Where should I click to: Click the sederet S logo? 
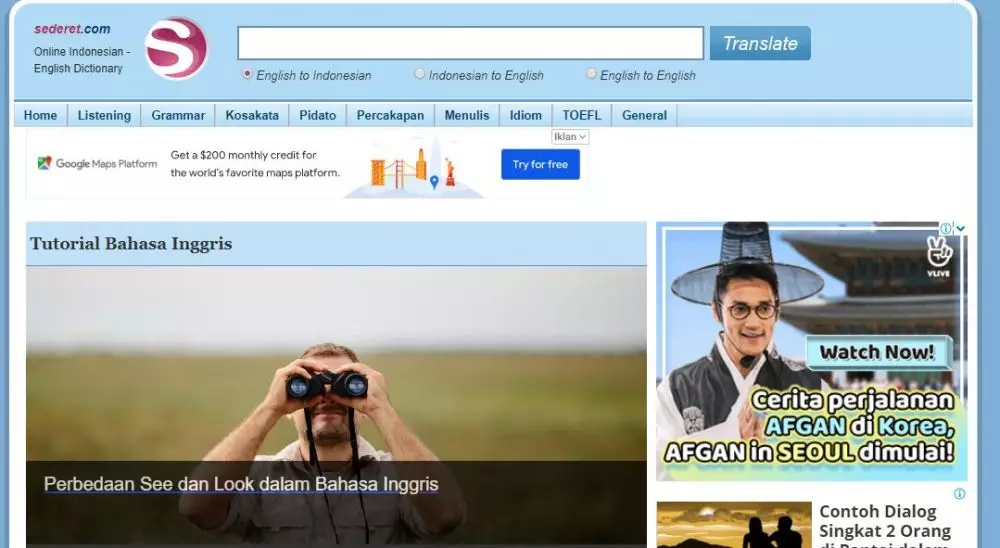[176, 48]
